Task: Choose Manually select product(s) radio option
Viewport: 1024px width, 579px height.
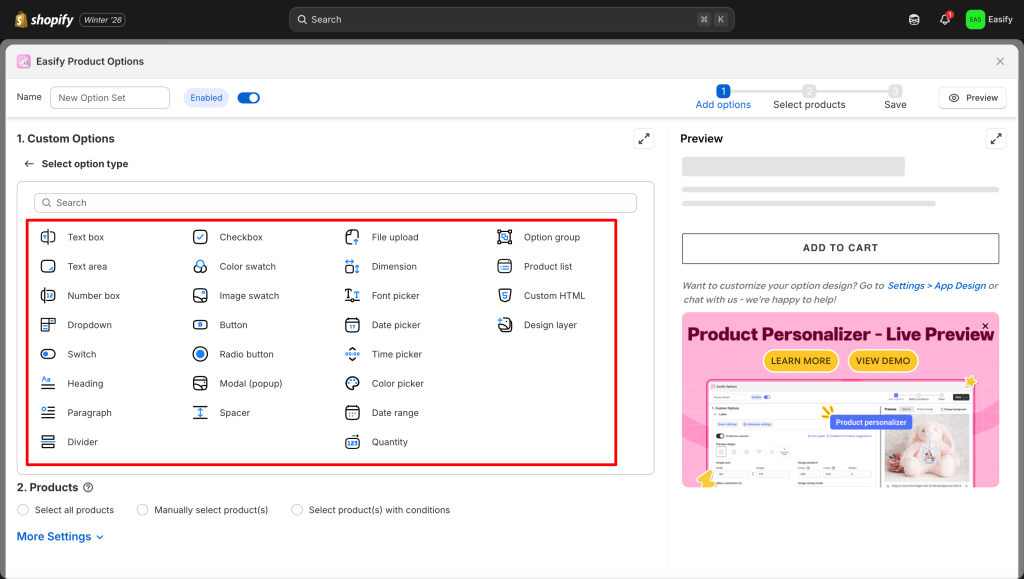Action: (x=143, y=510)
